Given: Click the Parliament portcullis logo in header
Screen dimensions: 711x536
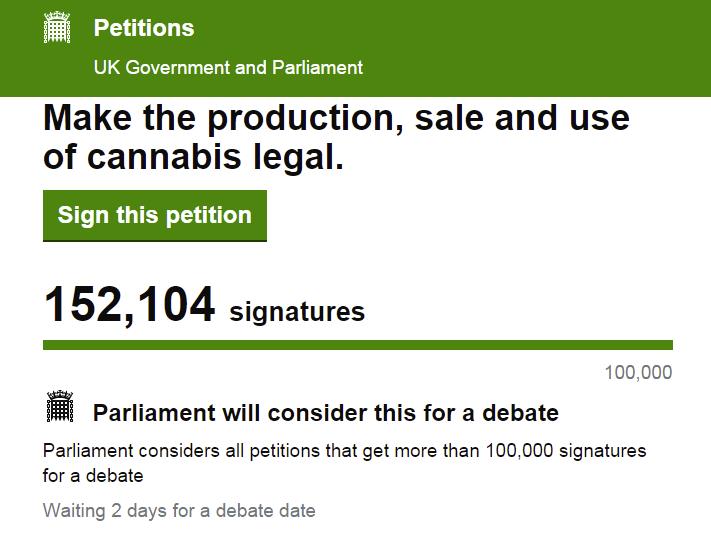Looking at the screenshot, I should click(58, 28).
